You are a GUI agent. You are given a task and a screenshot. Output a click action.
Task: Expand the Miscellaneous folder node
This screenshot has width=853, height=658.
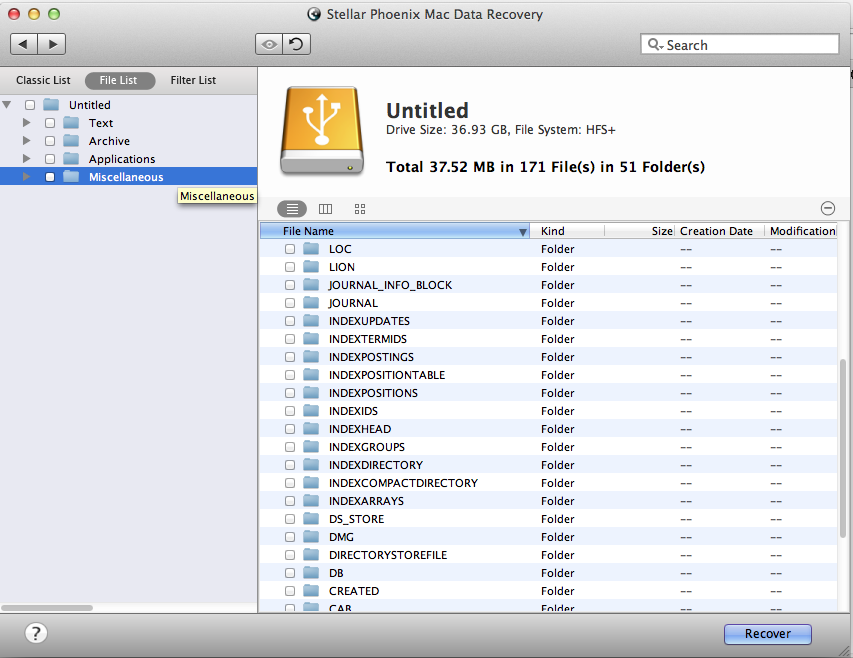coord(26,176)
